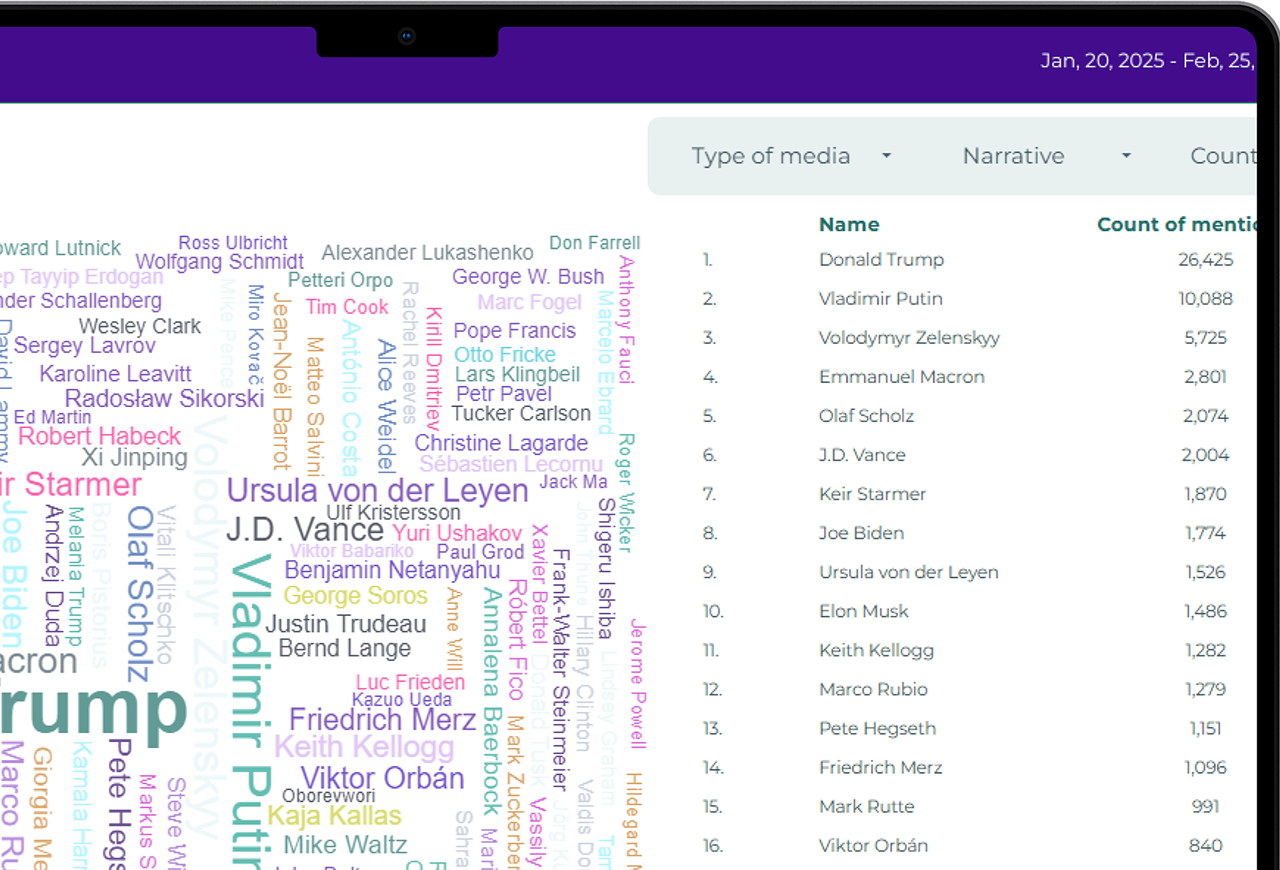Viewport: 1280px width, 870px height.
Task: Click the 26,425 mention count
Action: point(1205,259)
